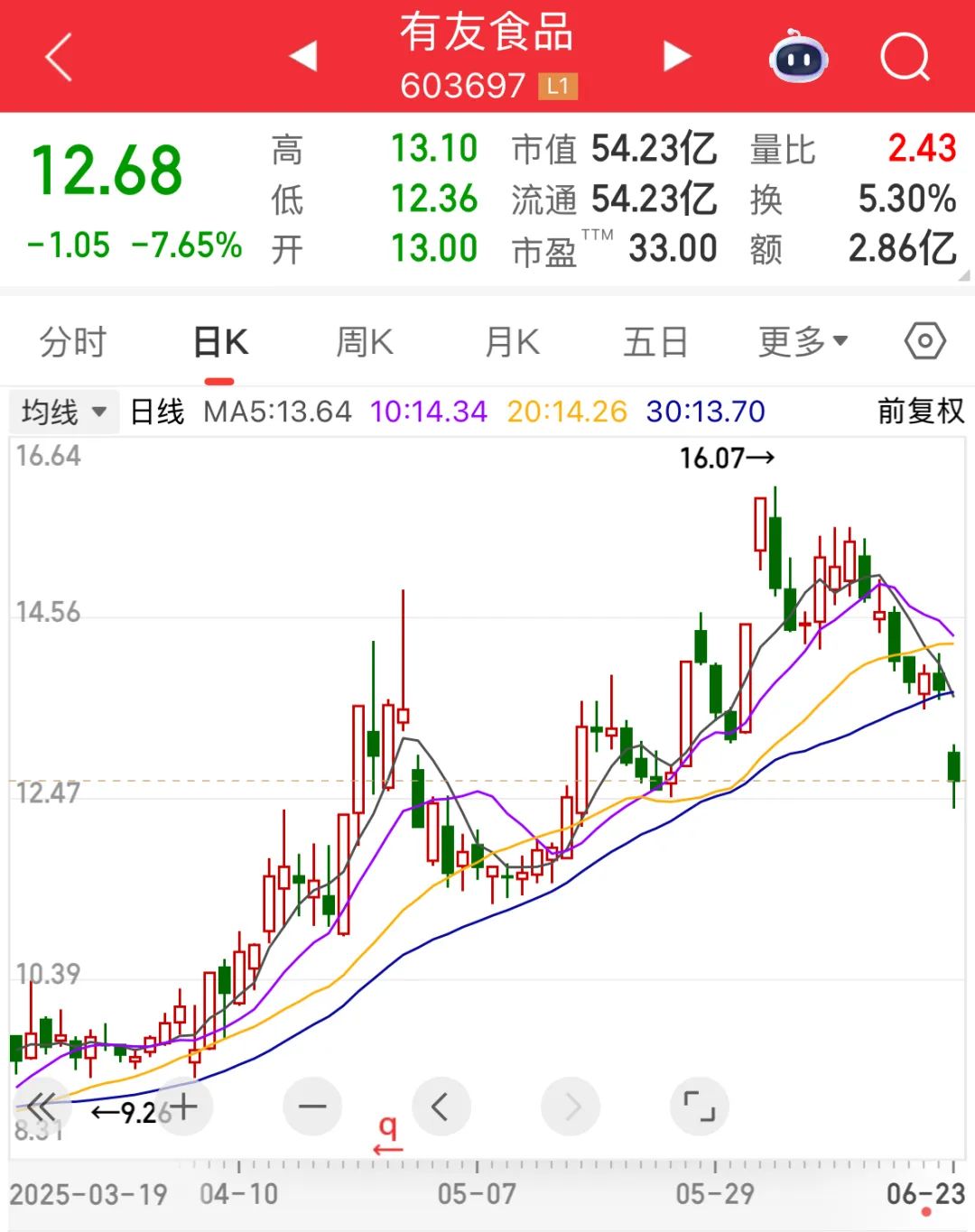
Task: Tap the turnover rate 5.30%
Action: pos(907,199)
